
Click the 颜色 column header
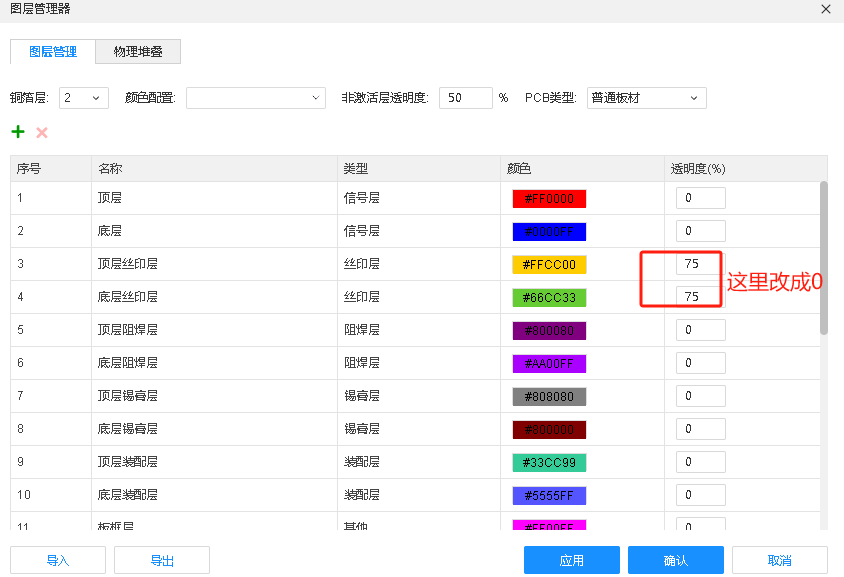tap(582, 168)
